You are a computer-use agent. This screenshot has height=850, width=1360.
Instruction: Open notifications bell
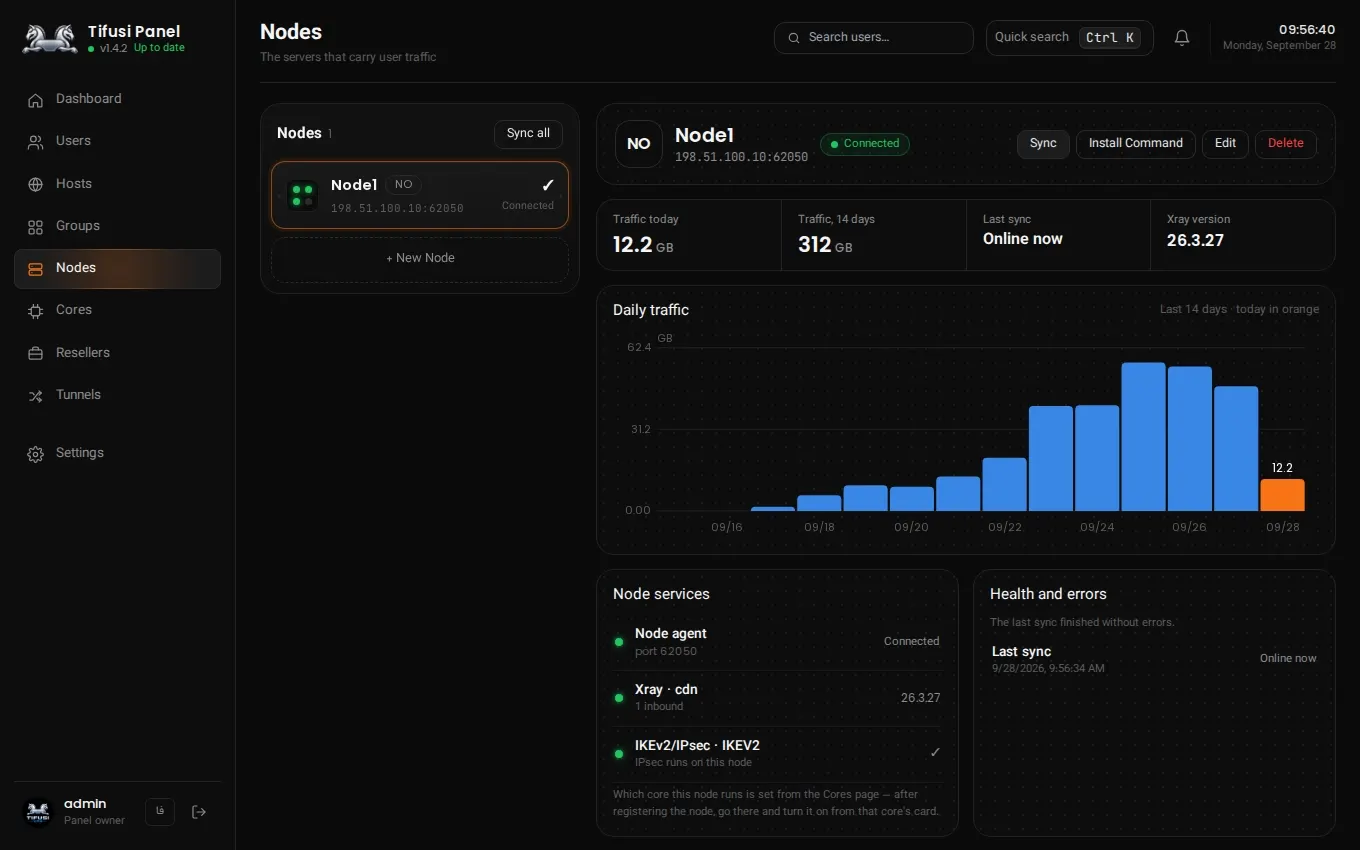tap(1182, 38)
